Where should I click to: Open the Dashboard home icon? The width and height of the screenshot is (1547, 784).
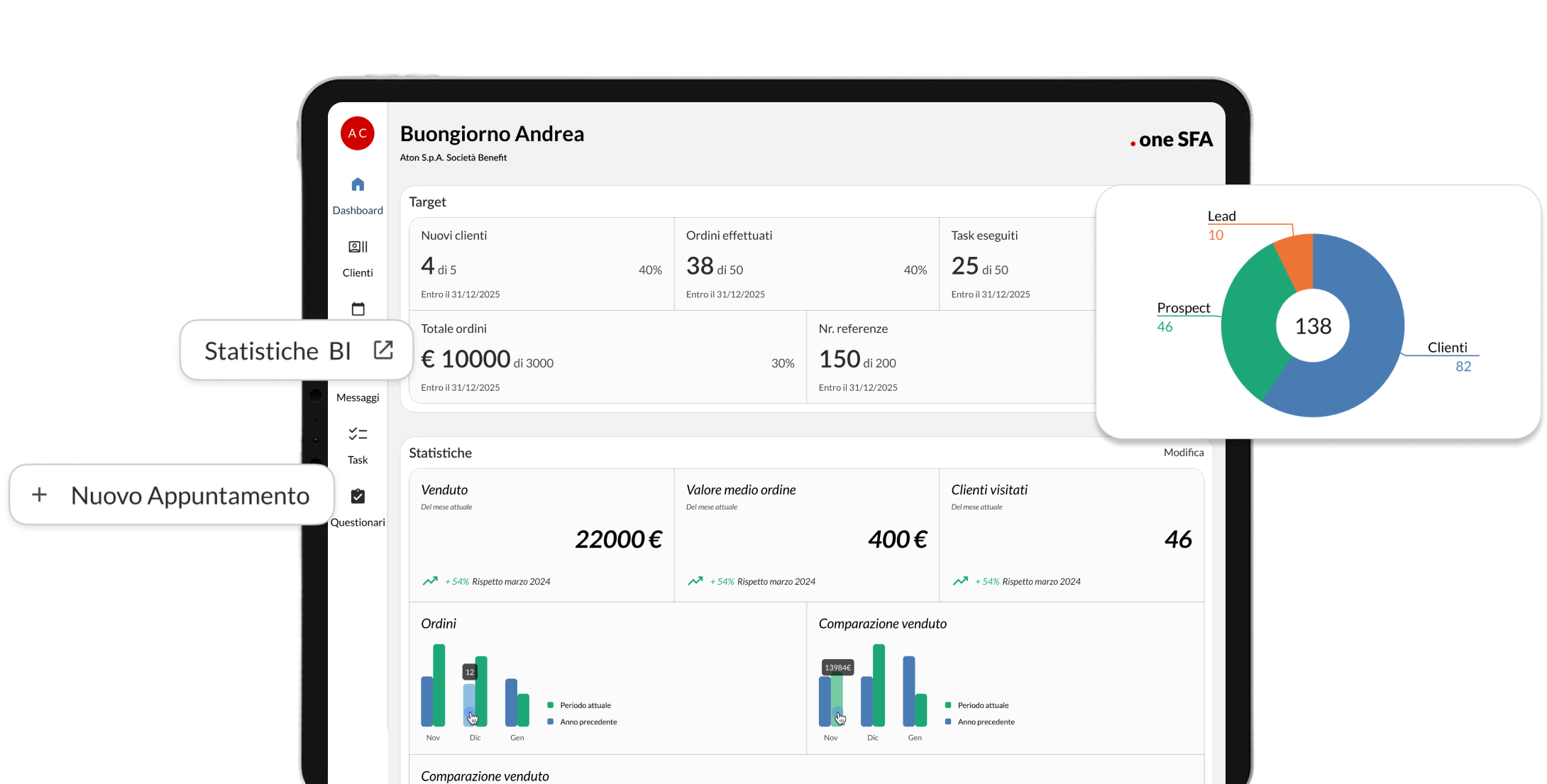358,184
